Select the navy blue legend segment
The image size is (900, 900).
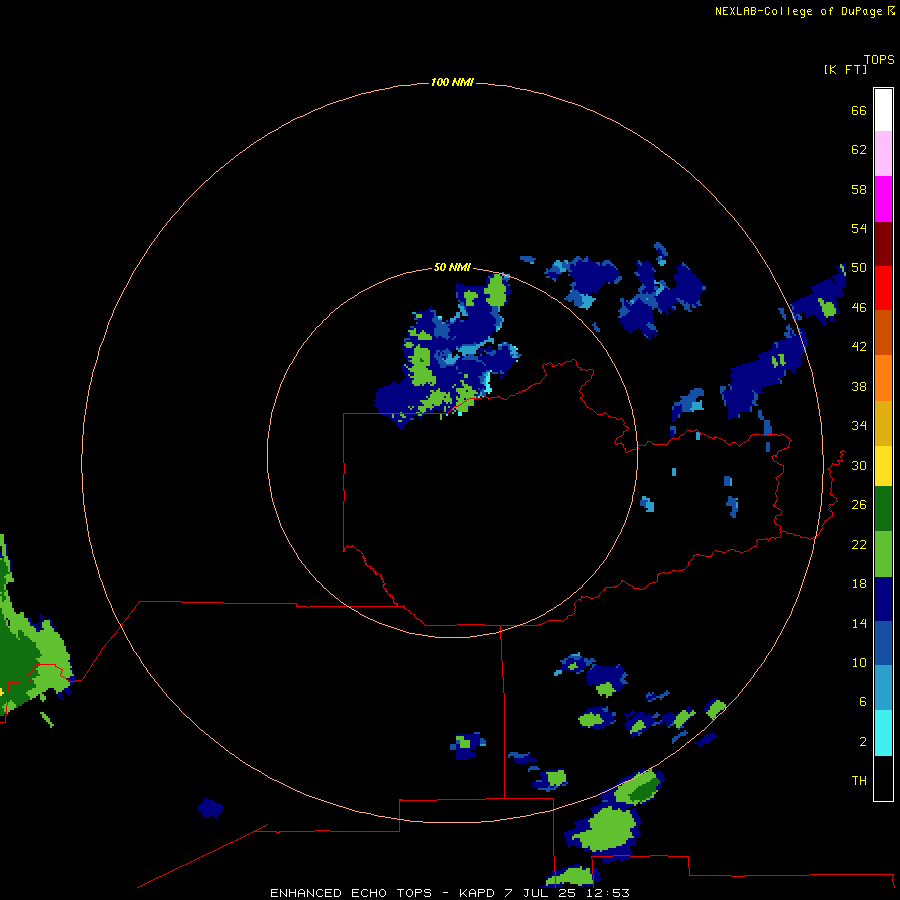[x=883, y=599]
